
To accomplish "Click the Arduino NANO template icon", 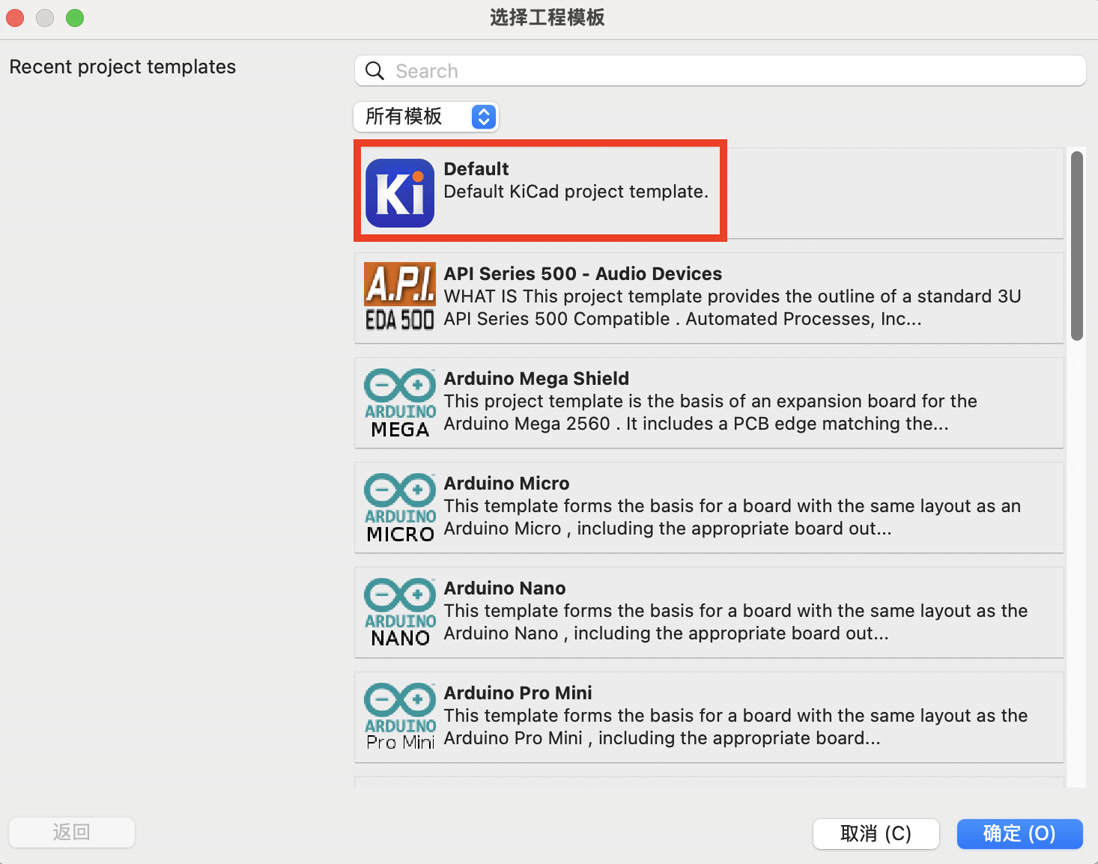I will tap(400, 612).
